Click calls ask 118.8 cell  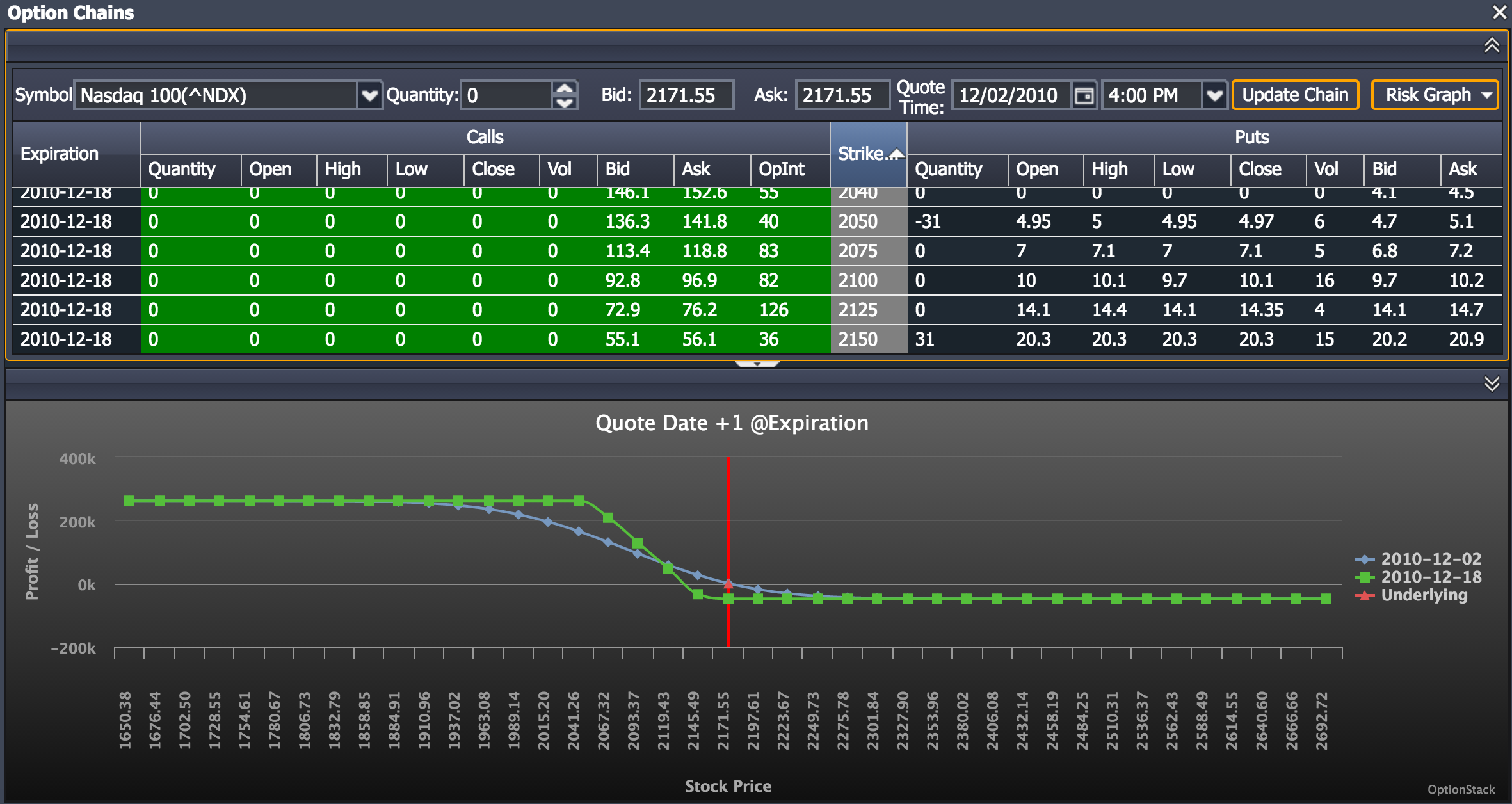coord(712,251)
